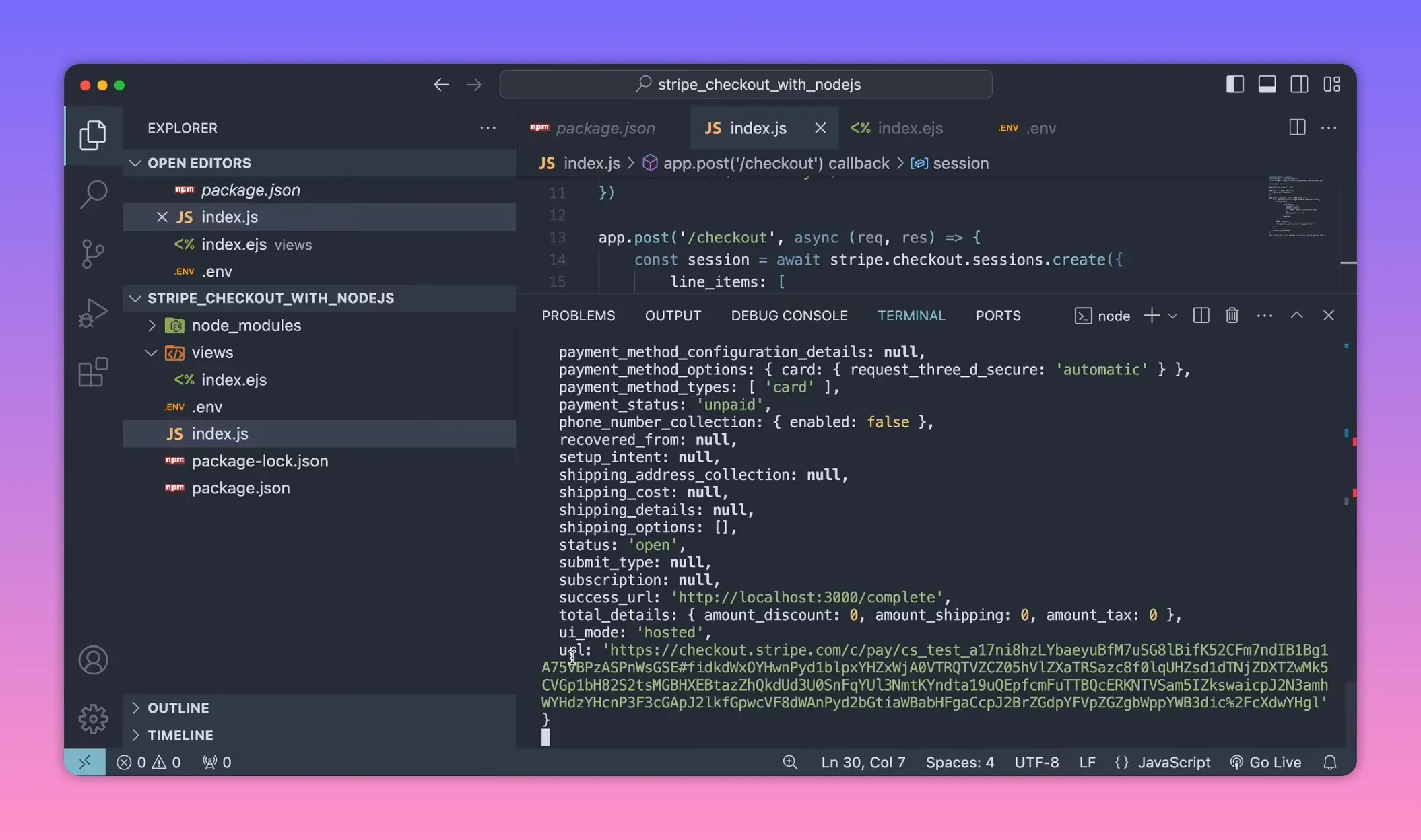Open the Source Control view
The image size is (1421, 840).
pos(93,253)
